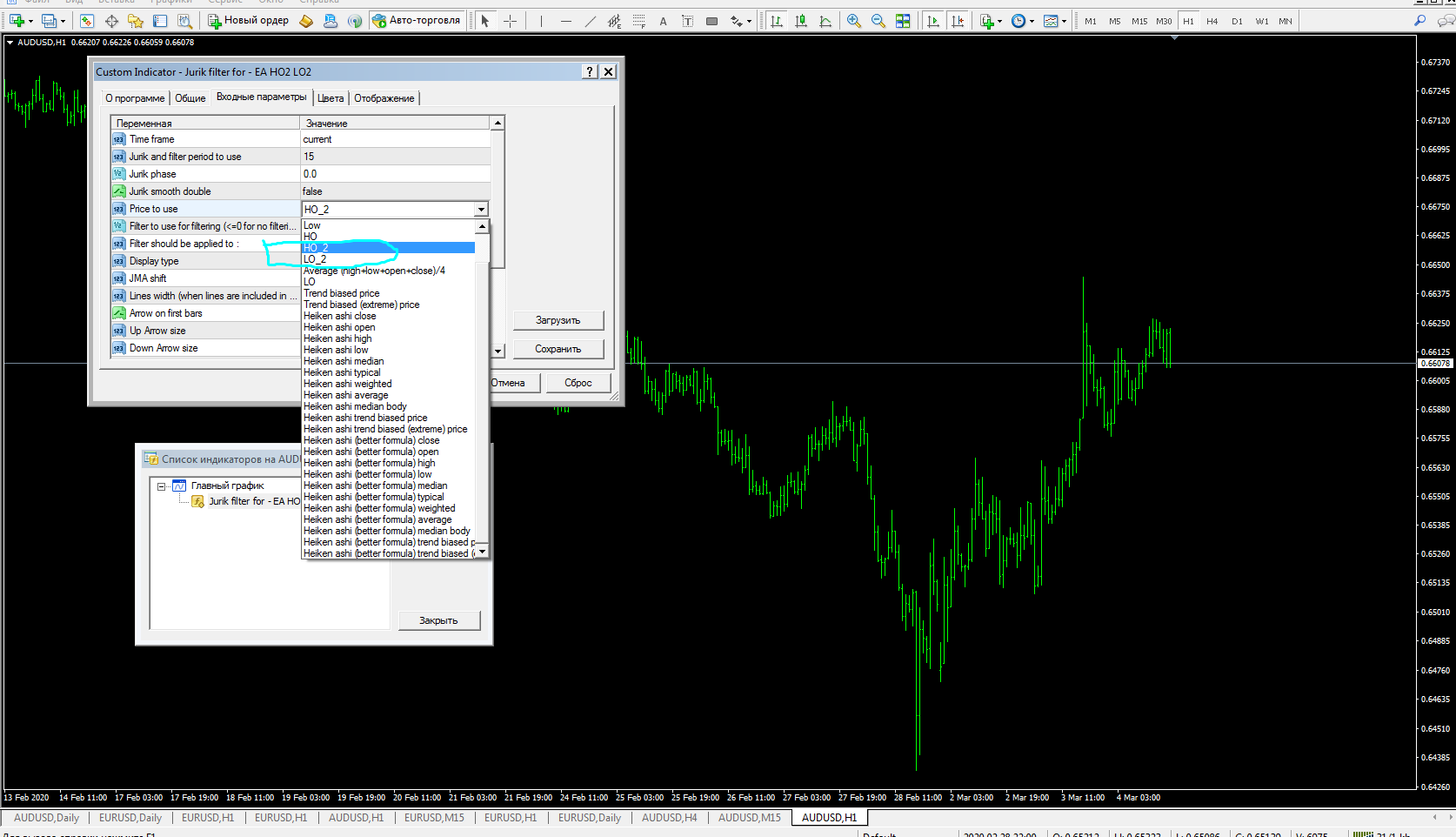This screenshot has width=1456, height=837.
Task: Click the Сохранить button
Action: click(558, 349)
